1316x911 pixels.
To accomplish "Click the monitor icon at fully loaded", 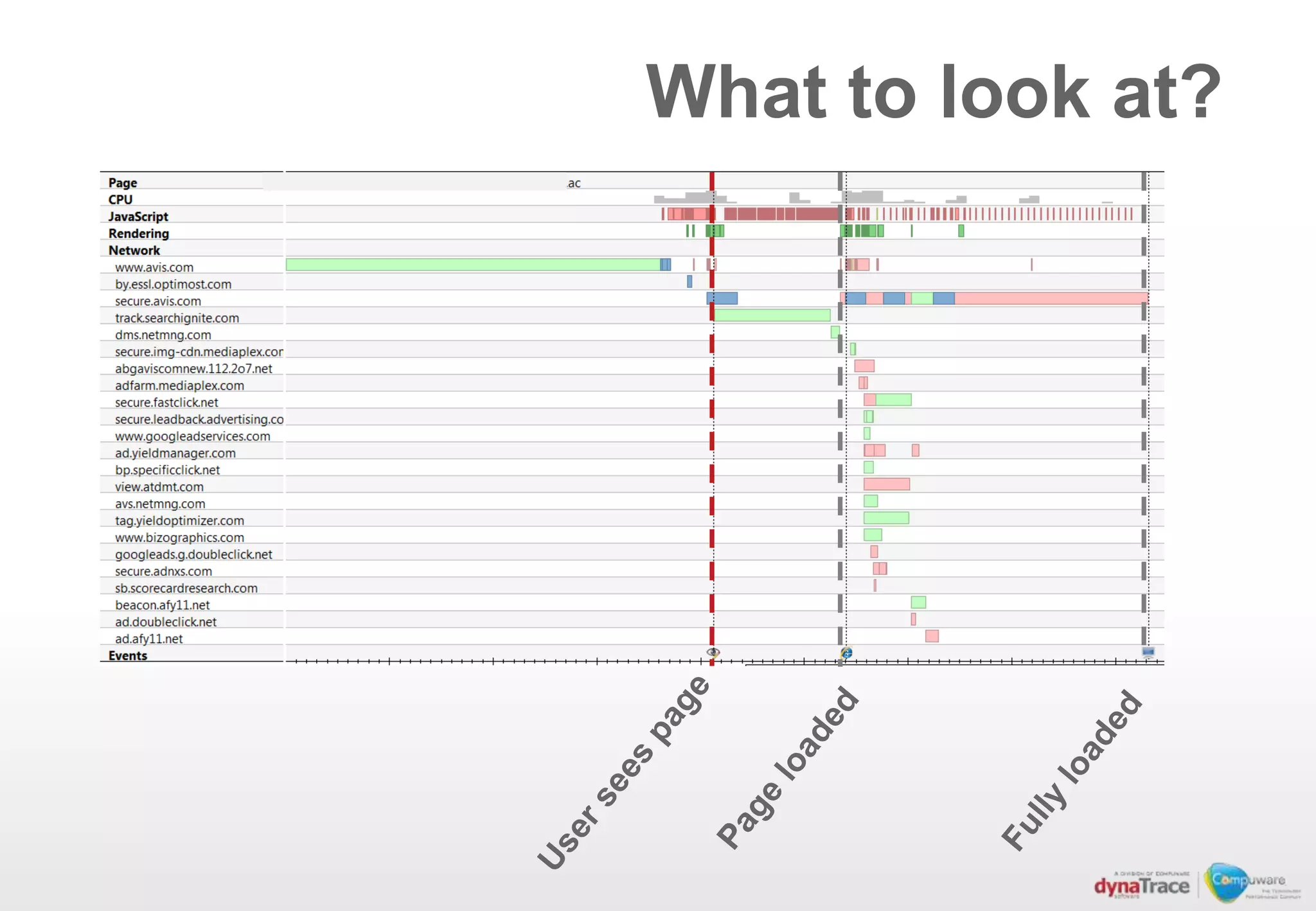I will point(1148,652).
